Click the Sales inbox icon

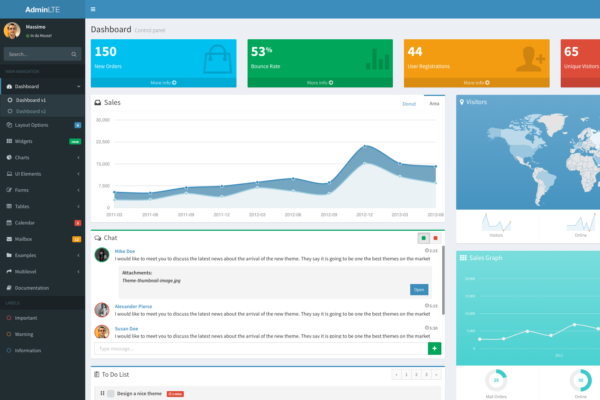pos(98,103)
